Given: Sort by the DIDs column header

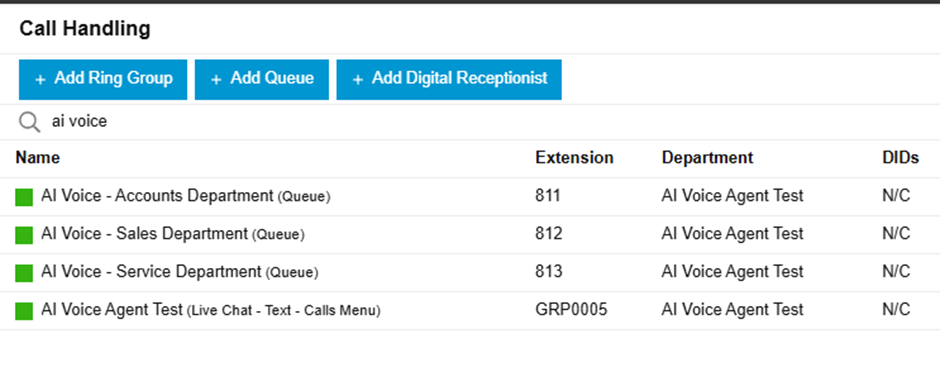Looking at the screenshot, I should point(900,158).
